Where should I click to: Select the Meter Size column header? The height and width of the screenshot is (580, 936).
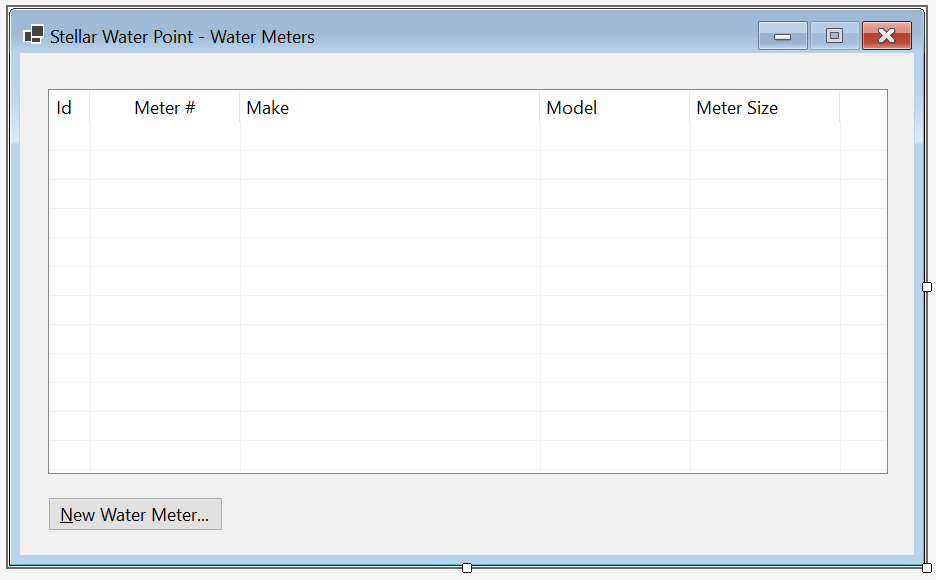(x=765, y=107)
